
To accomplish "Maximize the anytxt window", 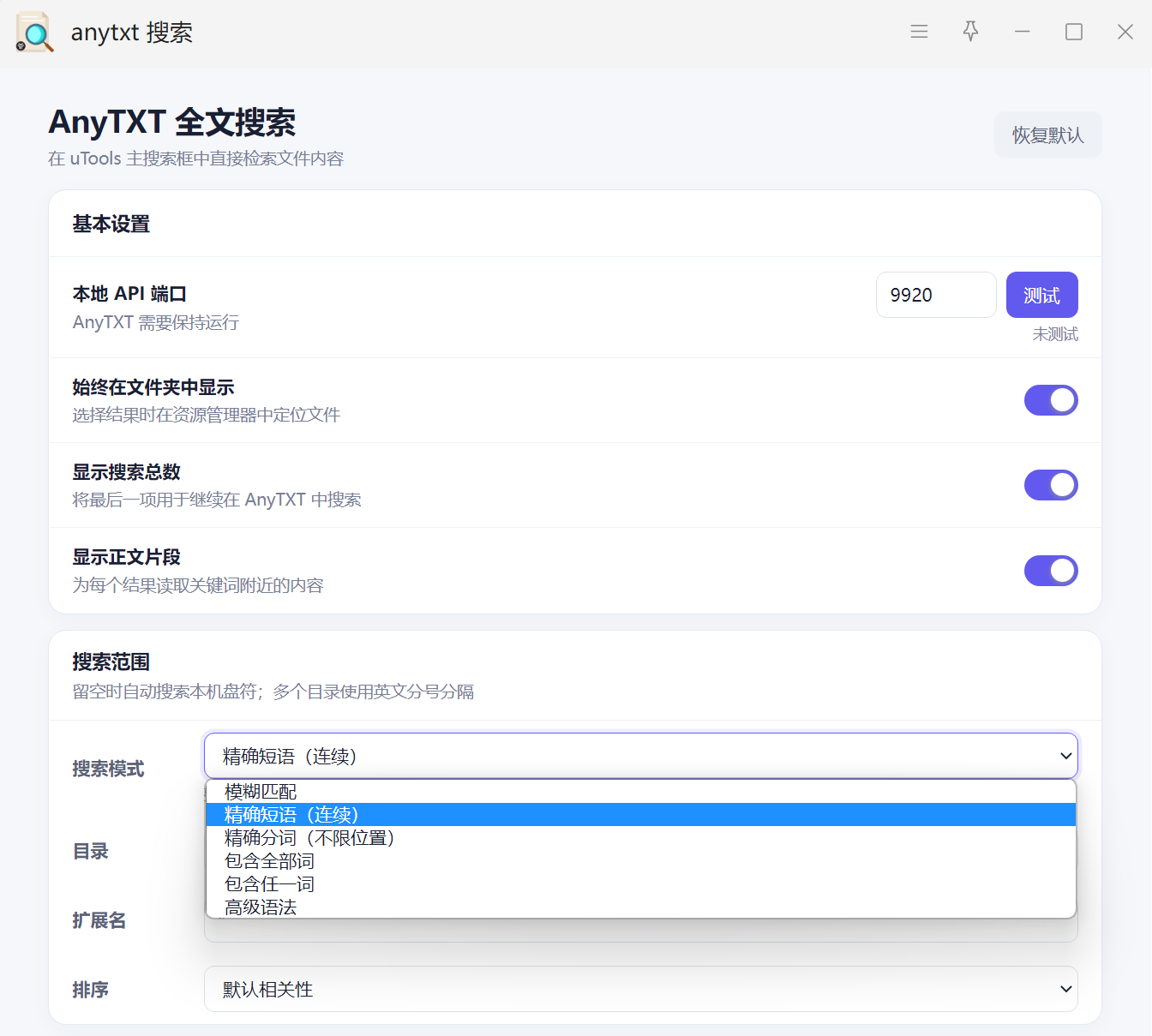I will coord(1073,32).
